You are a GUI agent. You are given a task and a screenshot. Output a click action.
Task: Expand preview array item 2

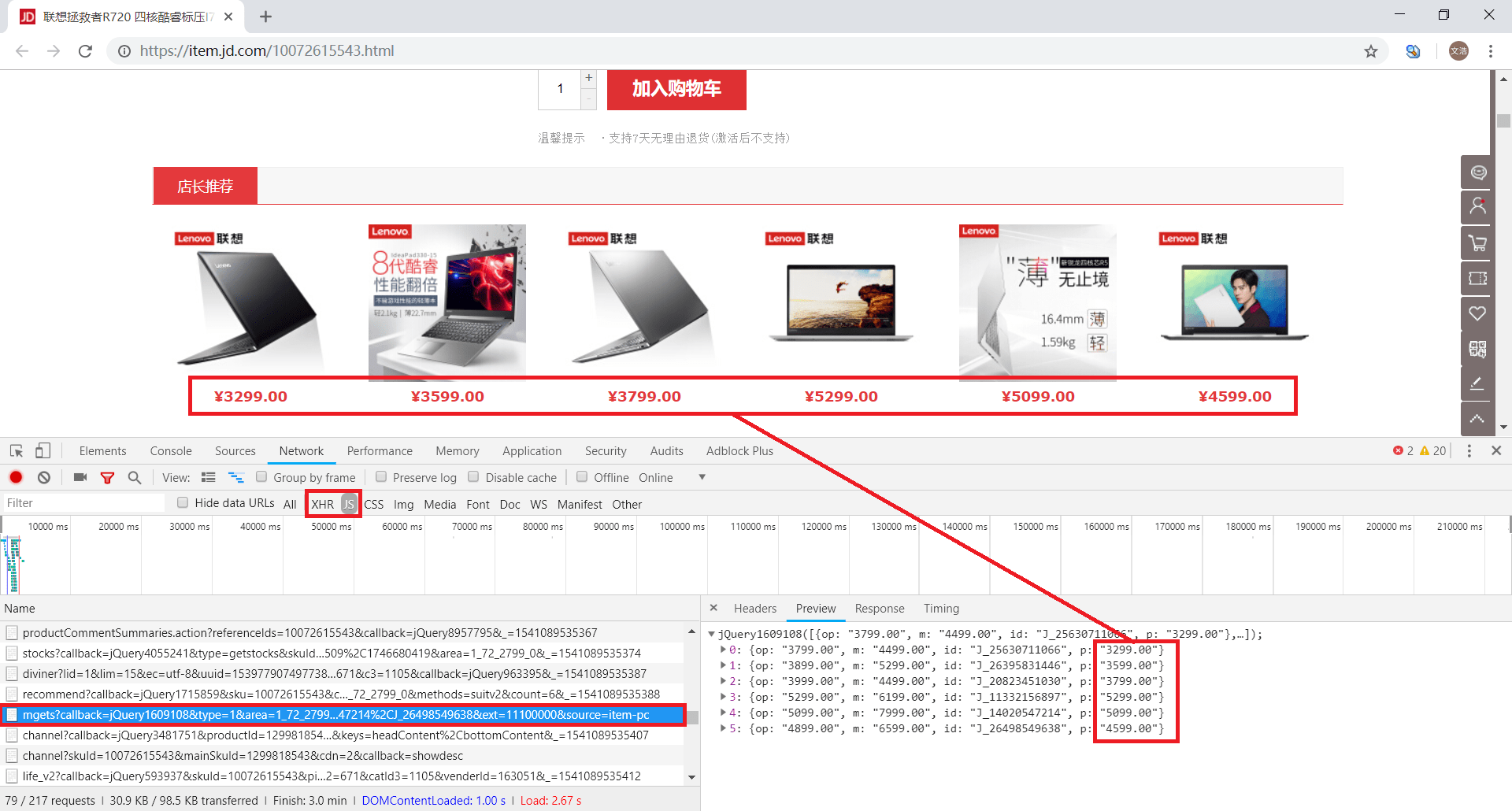pos(724,681)
